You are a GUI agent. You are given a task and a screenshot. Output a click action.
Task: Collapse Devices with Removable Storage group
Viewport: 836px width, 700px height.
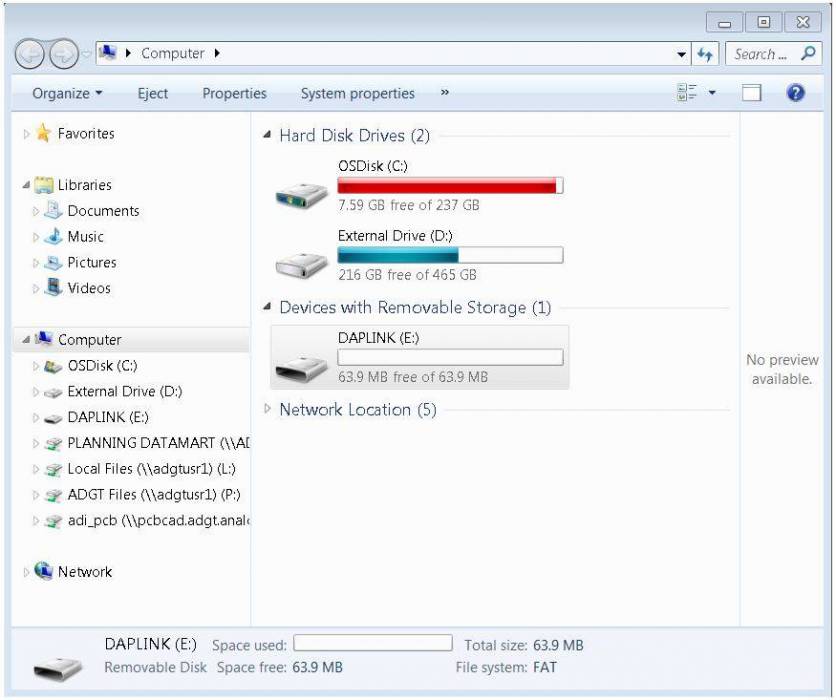267,307
